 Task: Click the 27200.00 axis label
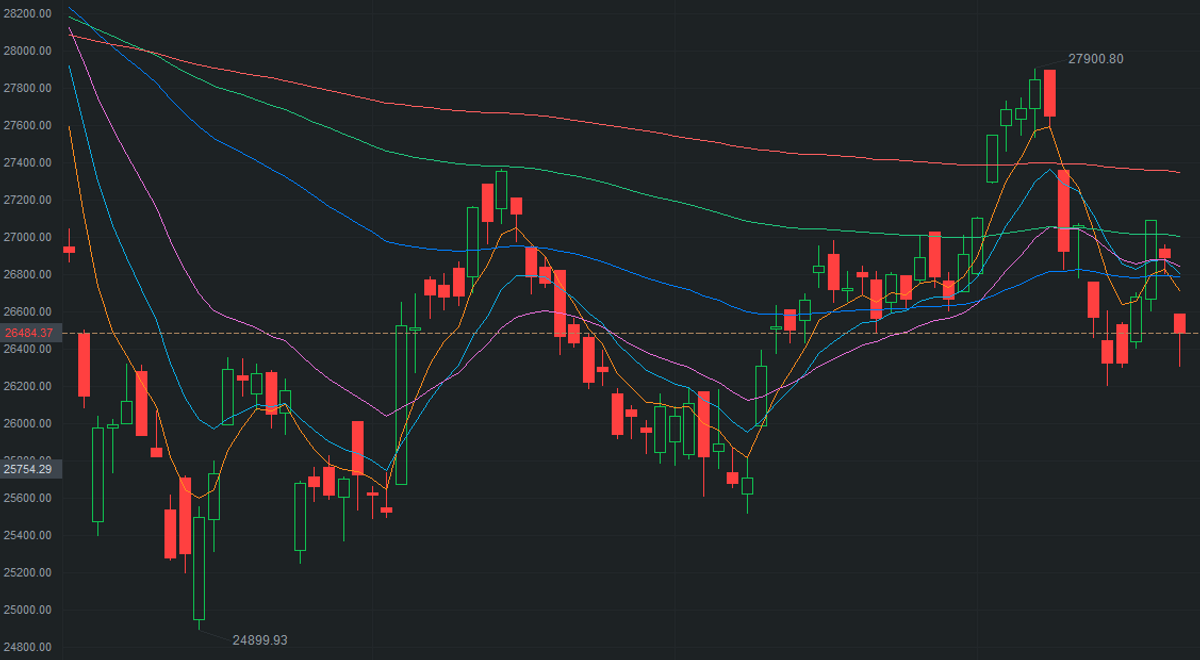27,200
